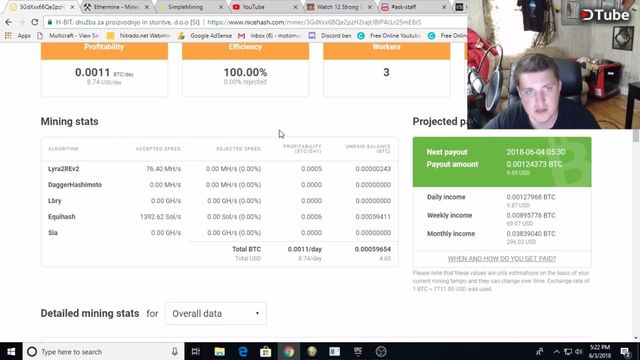The image size is (640, 360).
Task: Click WHEN AND HOW DO YOU GET PAID link
Action: point(502,258)
